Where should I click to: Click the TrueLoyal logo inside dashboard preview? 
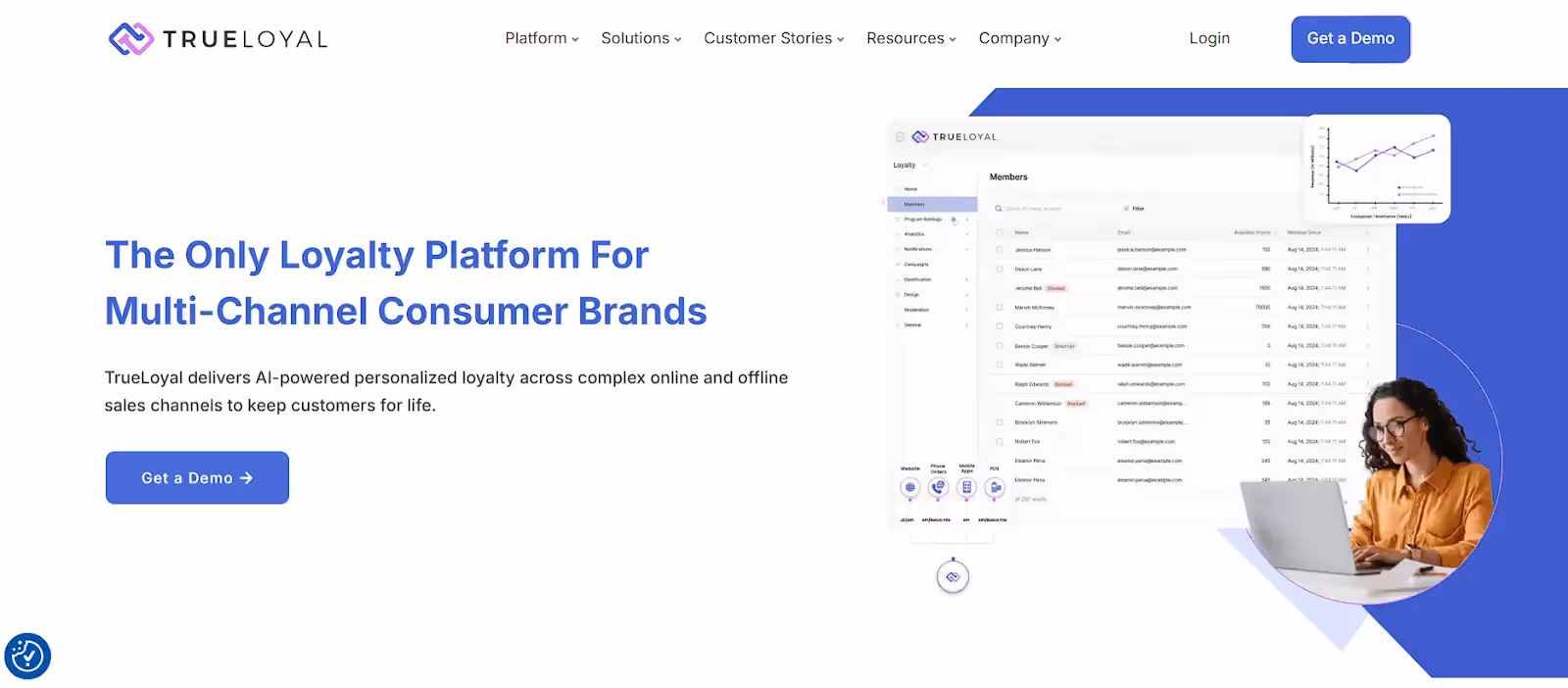click(954, 137)
